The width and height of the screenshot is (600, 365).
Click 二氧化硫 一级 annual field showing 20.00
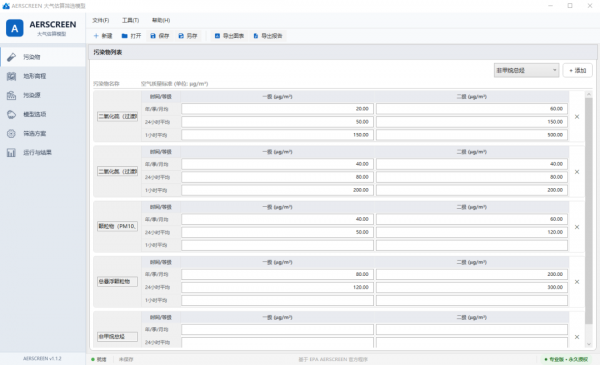pos(277,109)
